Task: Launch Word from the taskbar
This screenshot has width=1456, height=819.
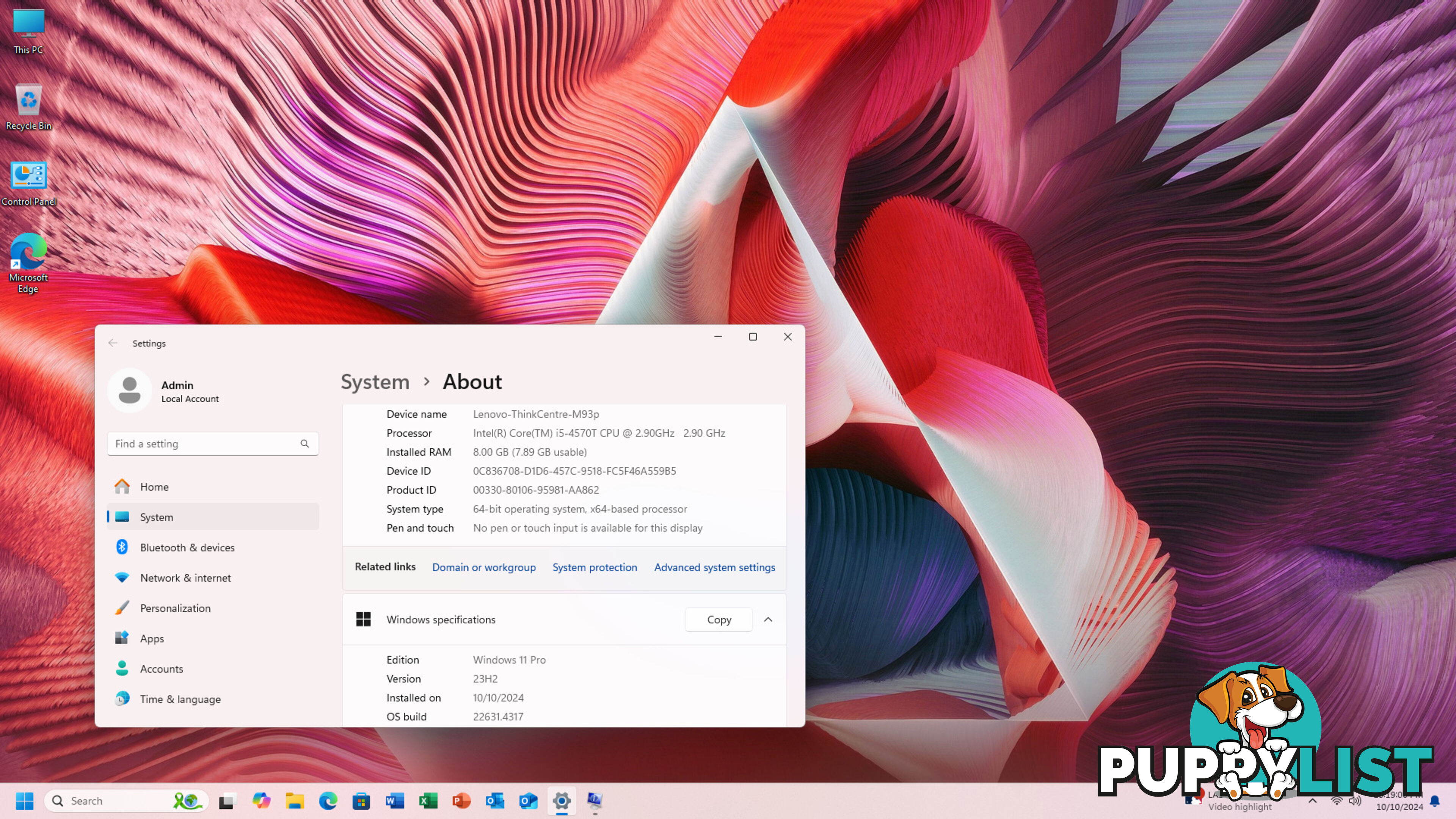Action: point(394,800)
